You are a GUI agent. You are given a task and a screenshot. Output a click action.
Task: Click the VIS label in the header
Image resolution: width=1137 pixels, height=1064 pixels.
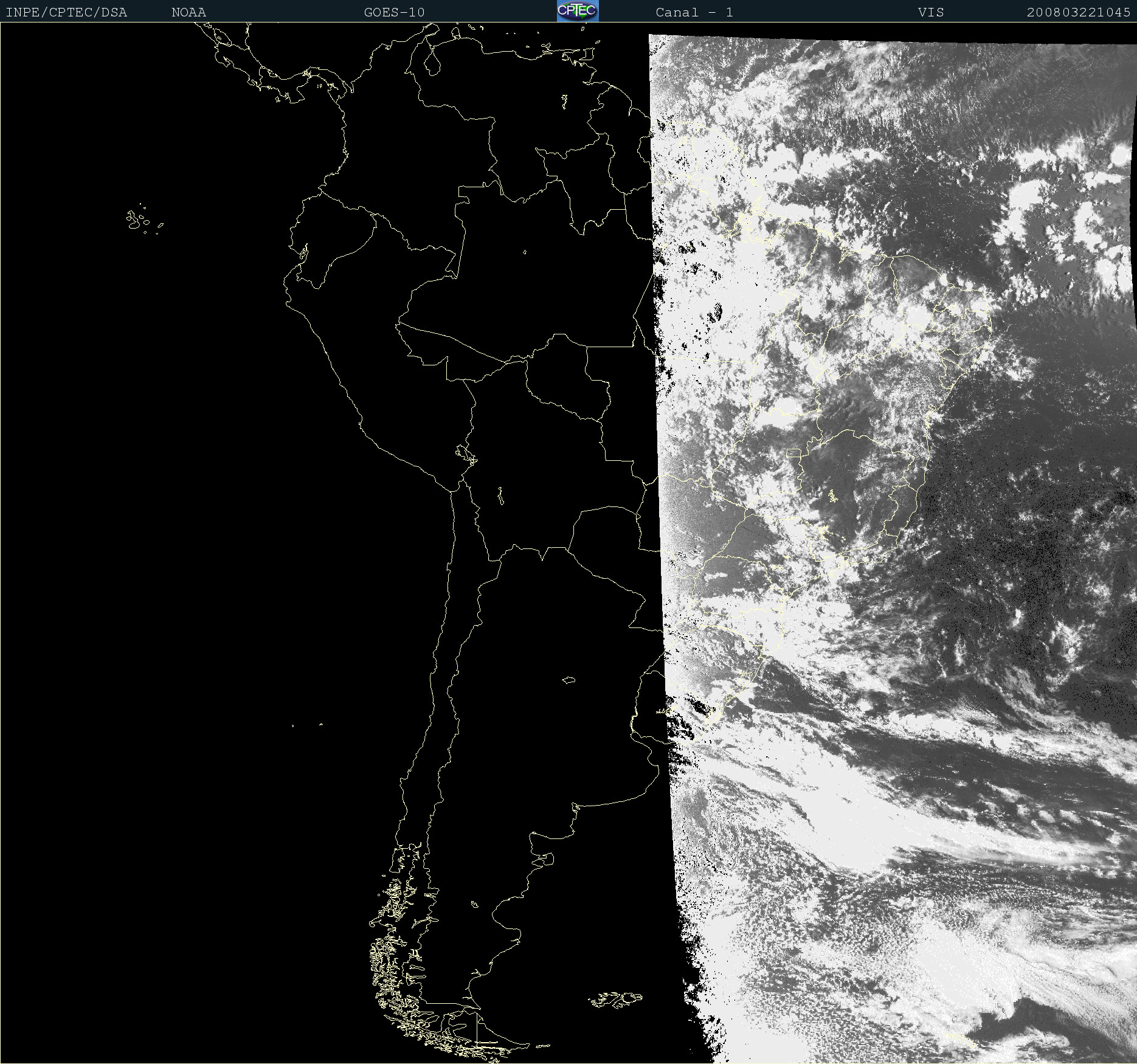pos(931,12)
